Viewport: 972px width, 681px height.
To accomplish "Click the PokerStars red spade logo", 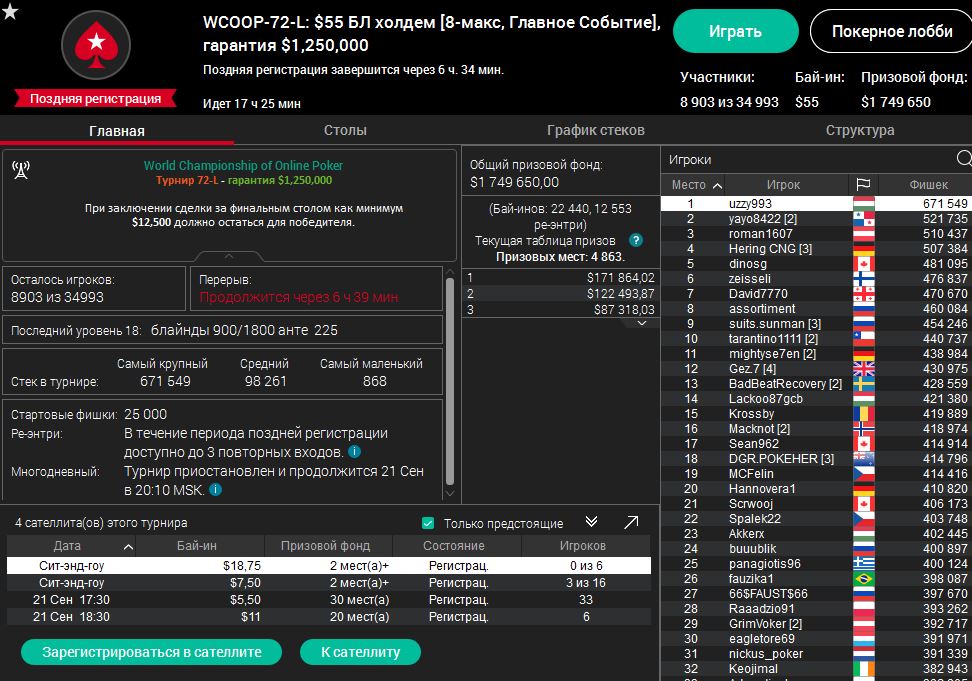I will [96, 45].
